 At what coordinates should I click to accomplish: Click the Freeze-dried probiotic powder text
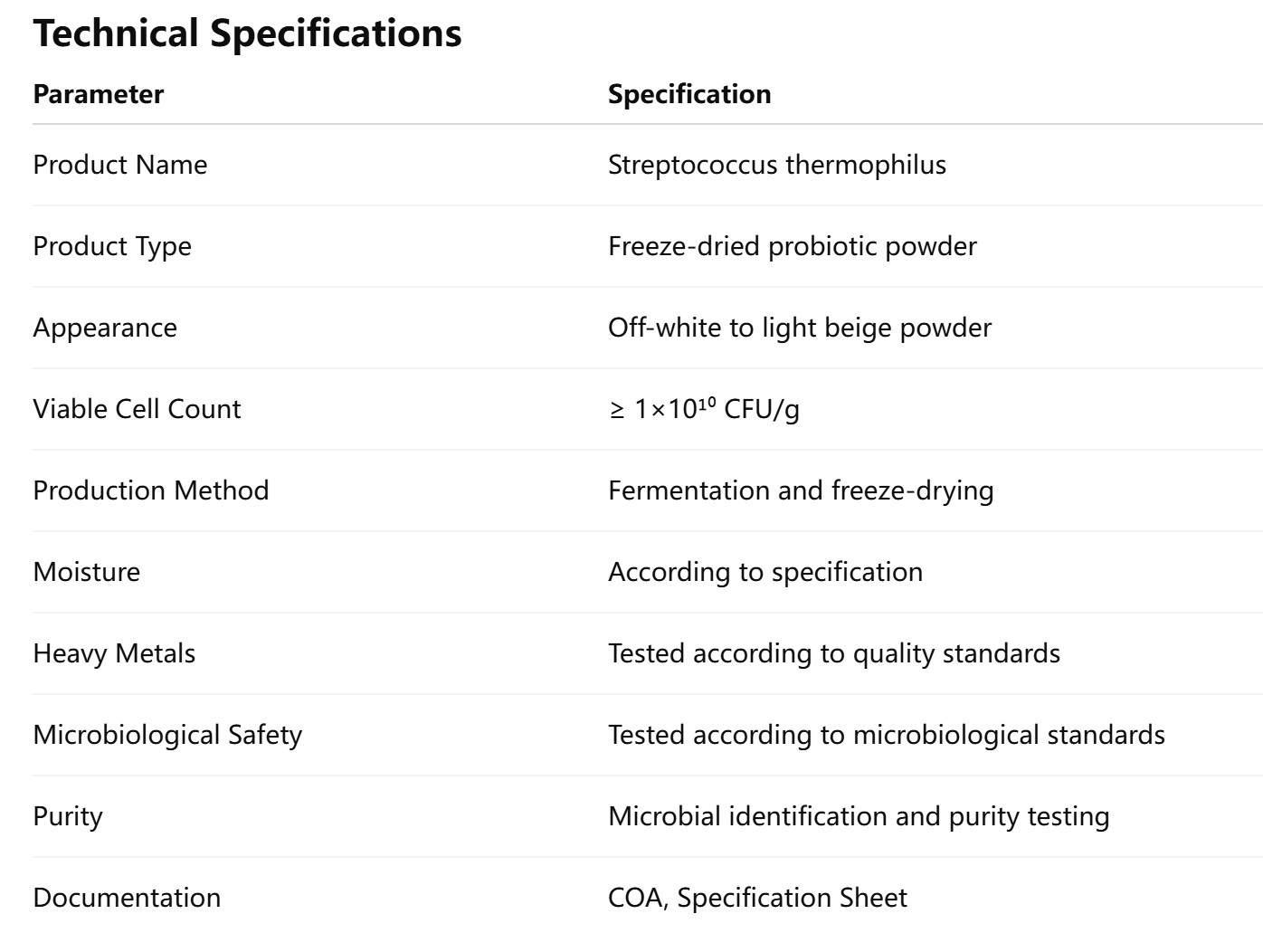793,246
